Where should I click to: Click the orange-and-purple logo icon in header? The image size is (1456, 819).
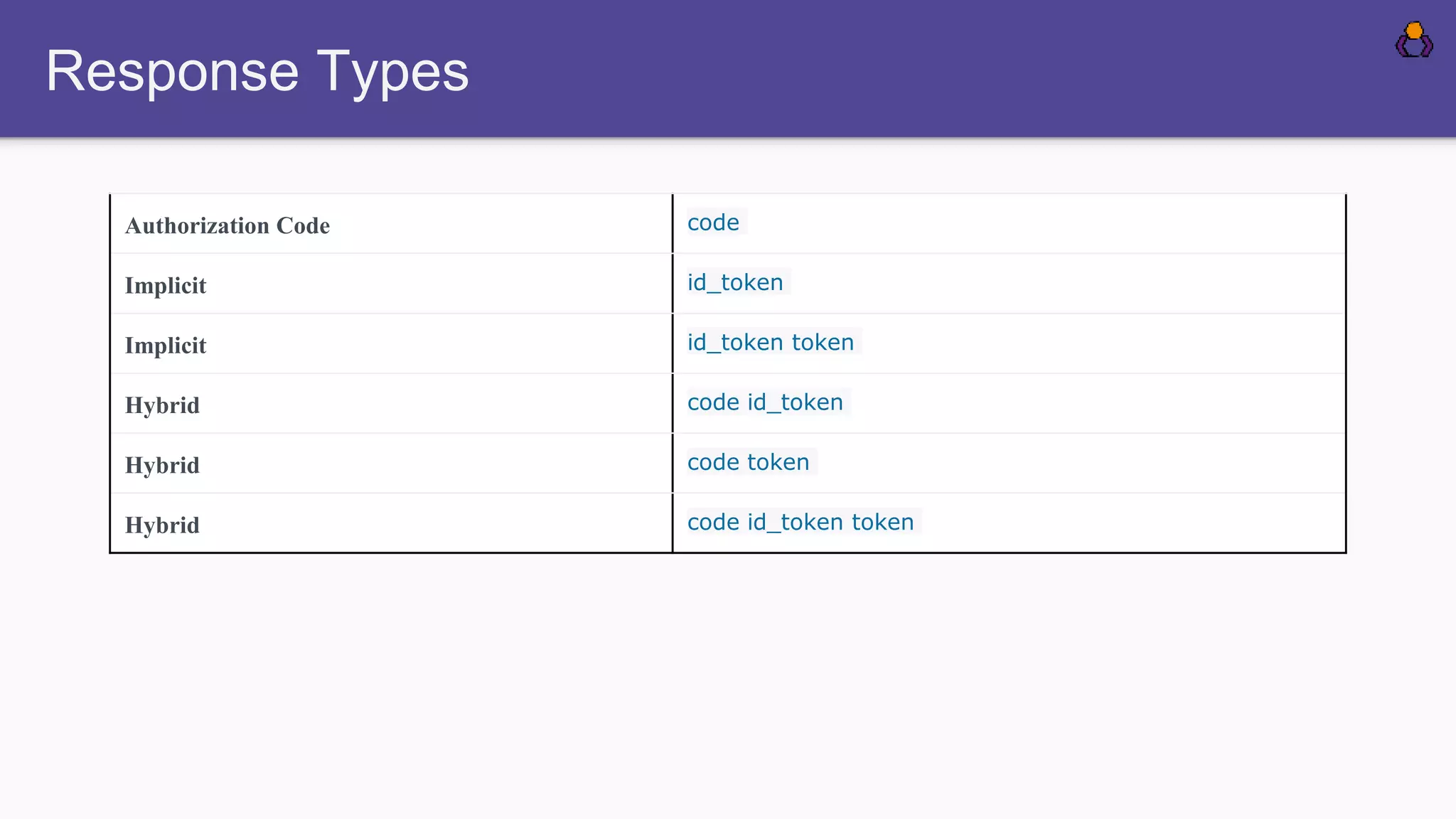tap(1414, 40)
